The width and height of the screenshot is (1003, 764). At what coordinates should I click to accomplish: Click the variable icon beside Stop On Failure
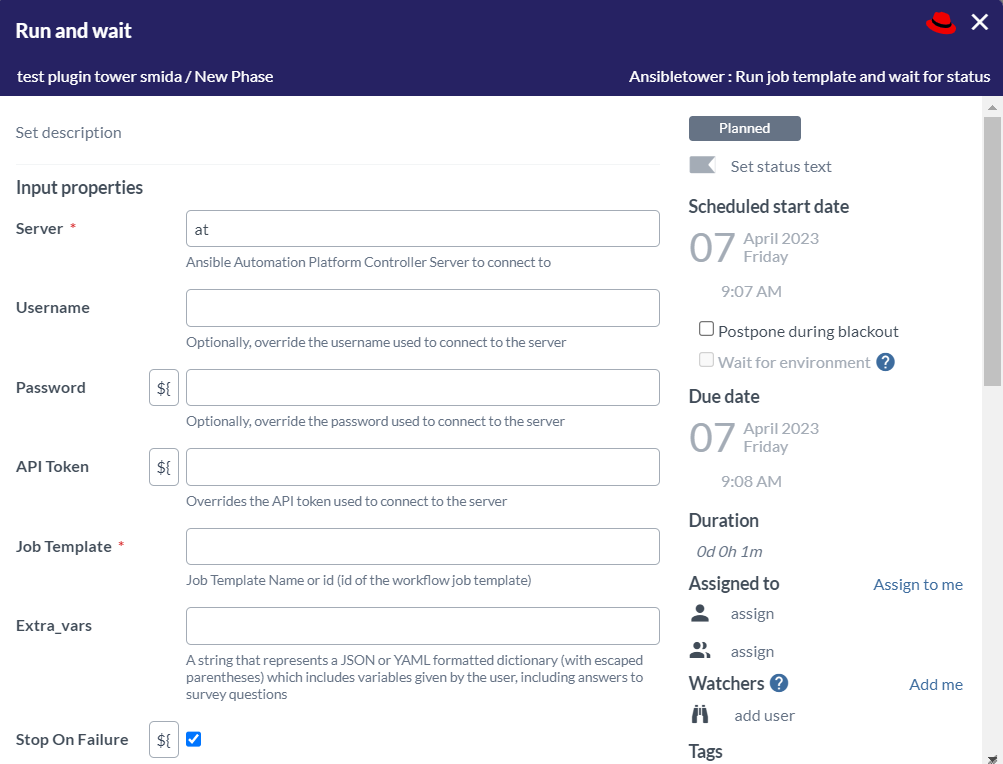164,740
